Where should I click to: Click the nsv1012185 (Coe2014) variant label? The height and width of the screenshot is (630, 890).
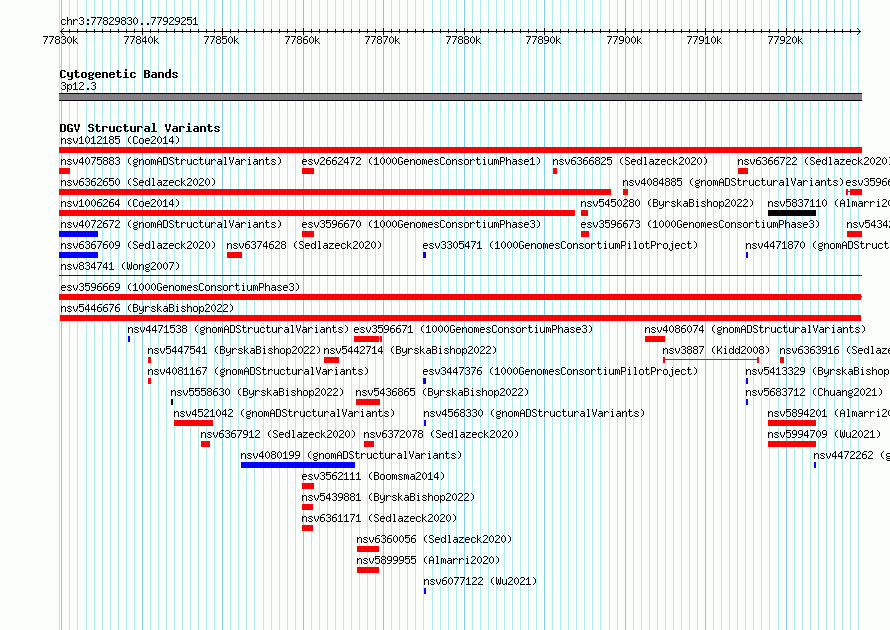[120, 140]
